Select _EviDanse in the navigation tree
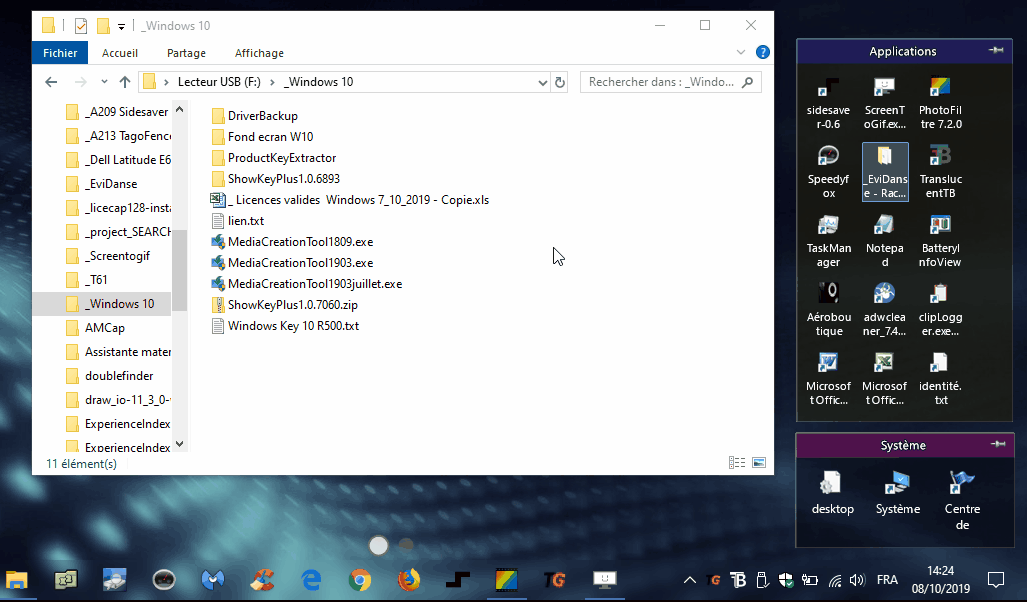Screen dimensions: 1027x602 102,184
